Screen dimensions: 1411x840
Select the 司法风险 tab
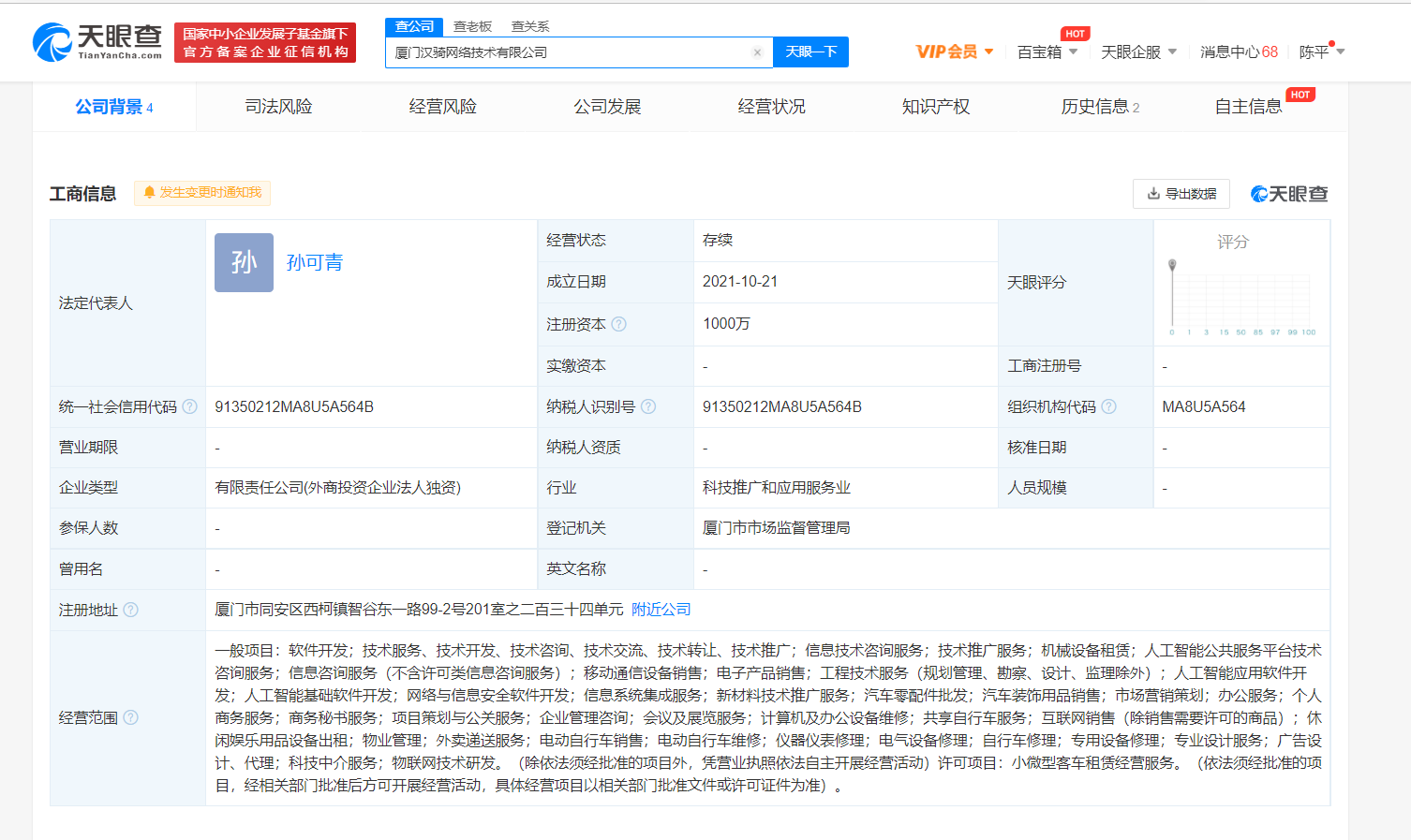(x=278, y=107)
